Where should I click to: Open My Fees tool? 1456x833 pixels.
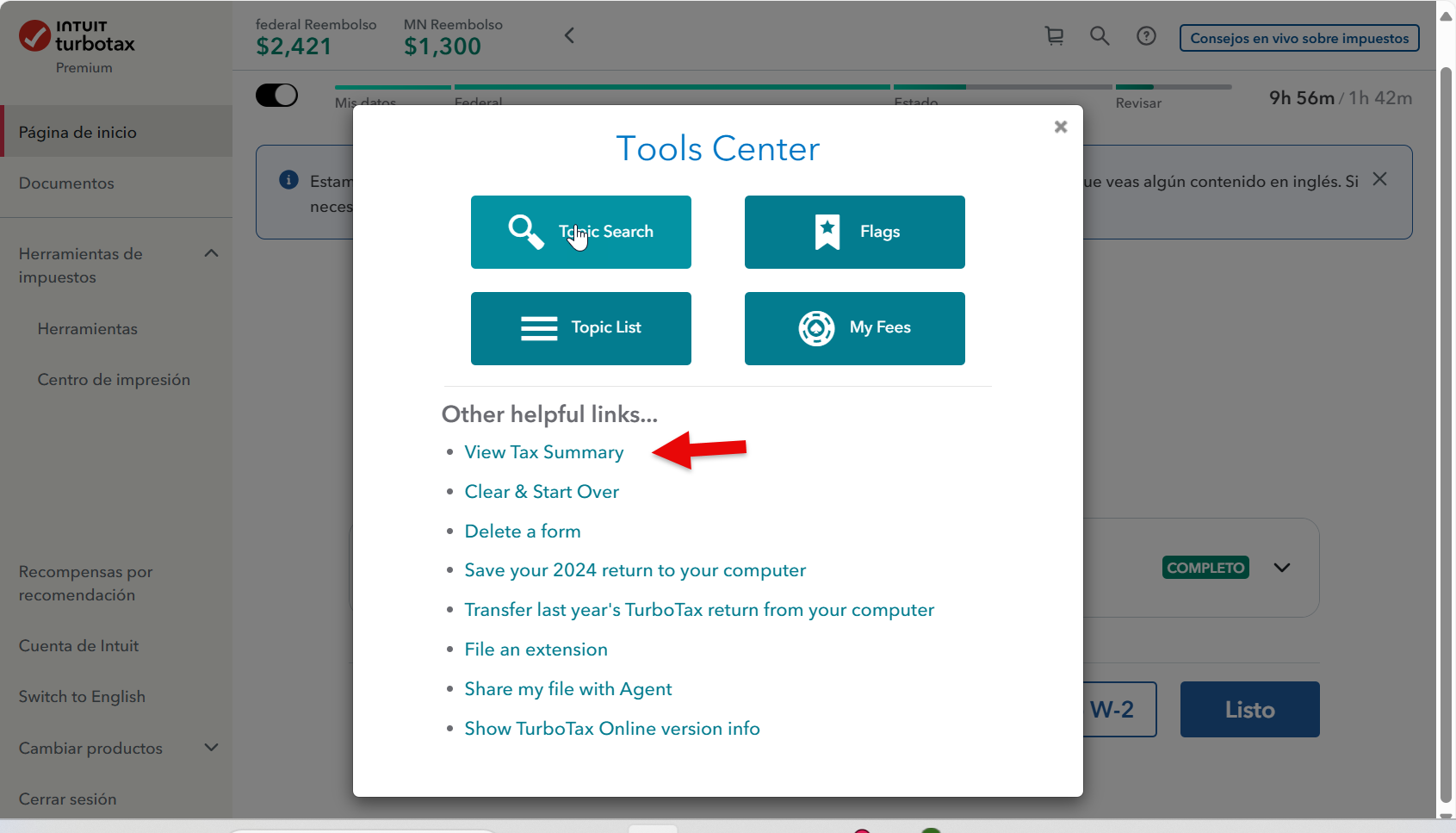(x=854, y=328)
